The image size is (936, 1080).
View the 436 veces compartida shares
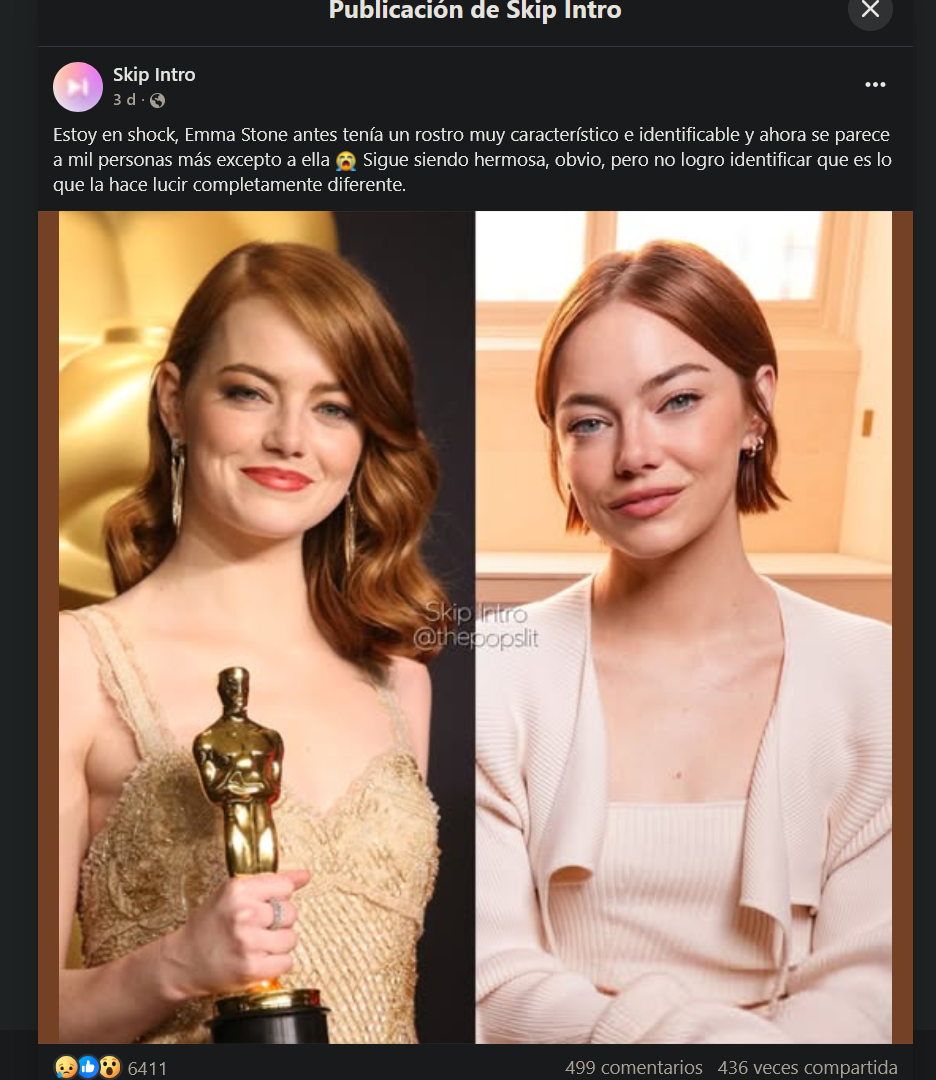click(807, 1068)
